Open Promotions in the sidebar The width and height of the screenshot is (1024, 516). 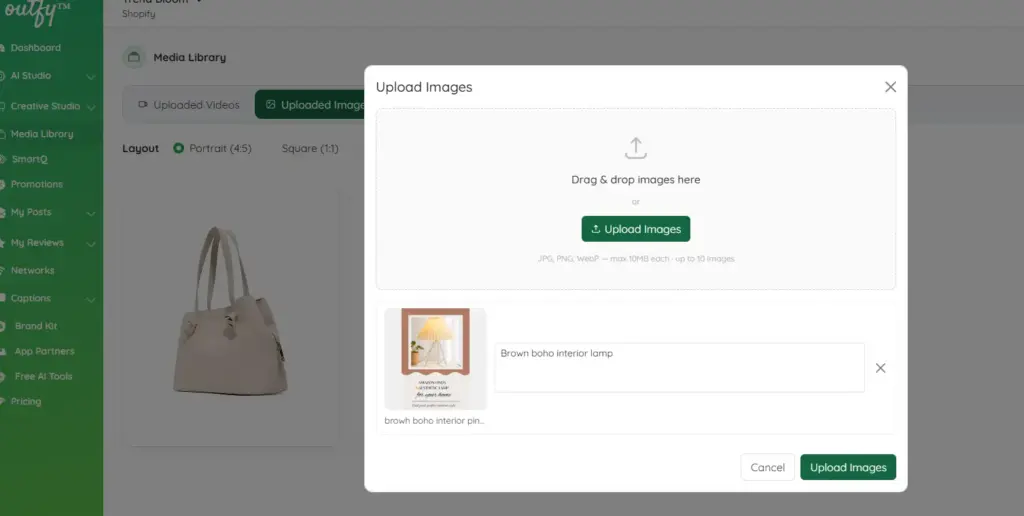(37, 184)
